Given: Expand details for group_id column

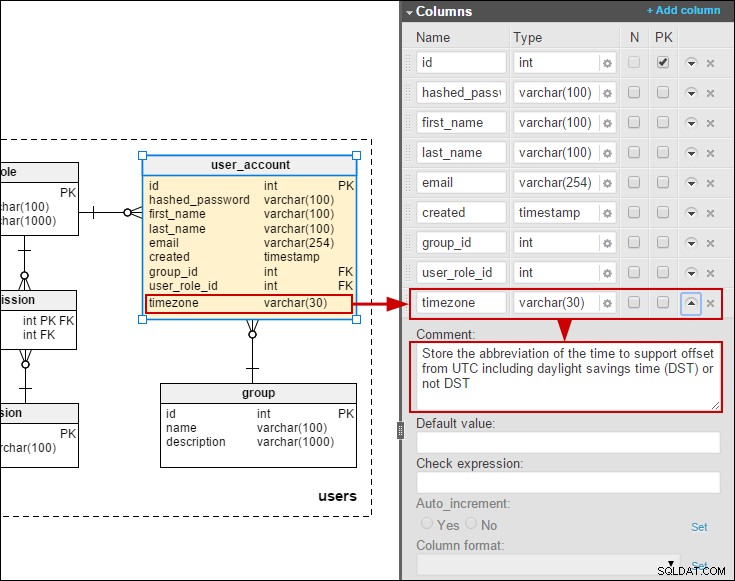Looking at the screenshot, I should (691, 243).
